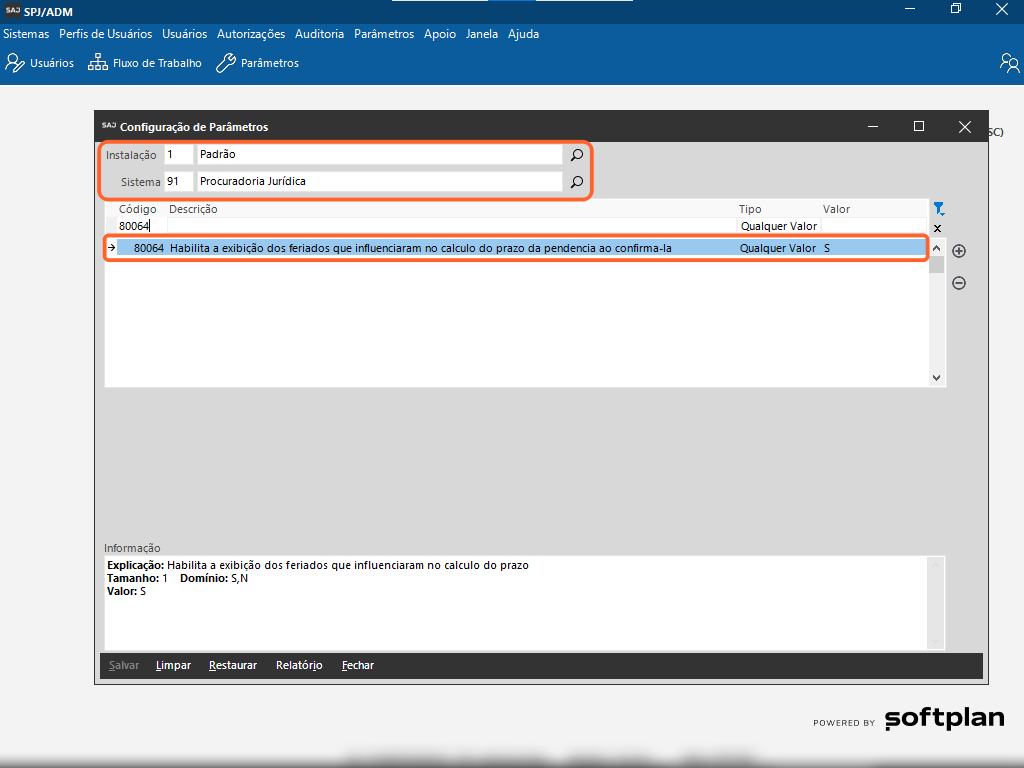
Task: Open the Sistemas menu
Action: tap(26, 34)
